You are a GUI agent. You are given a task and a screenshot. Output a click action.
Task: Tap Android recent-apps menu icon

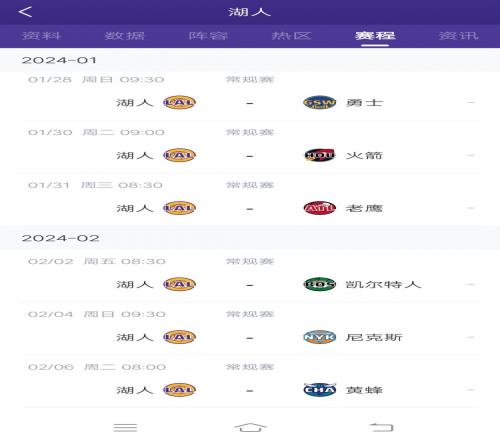pos(125,427)
